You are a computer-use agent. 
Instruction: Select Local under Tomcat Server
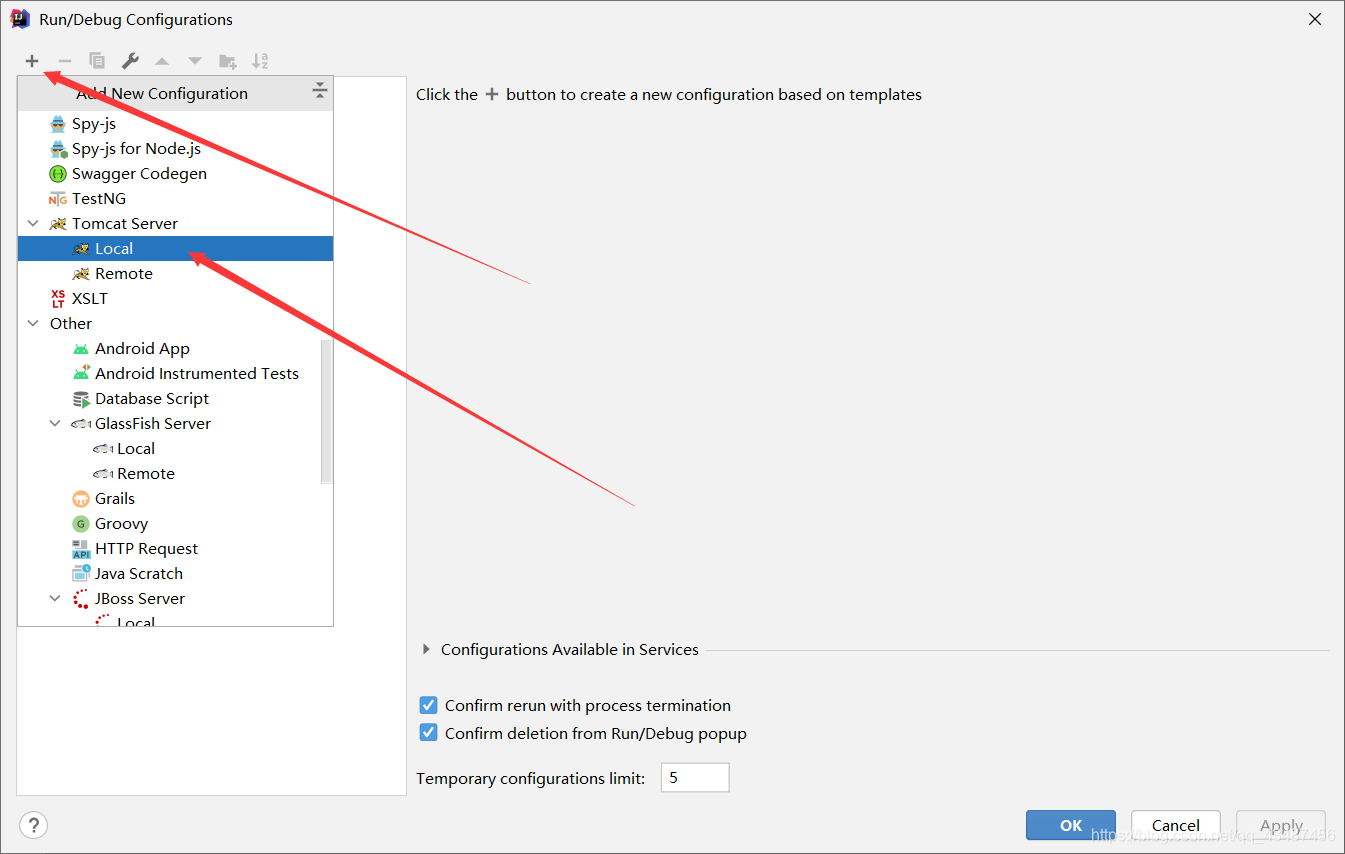pos(175,249)
